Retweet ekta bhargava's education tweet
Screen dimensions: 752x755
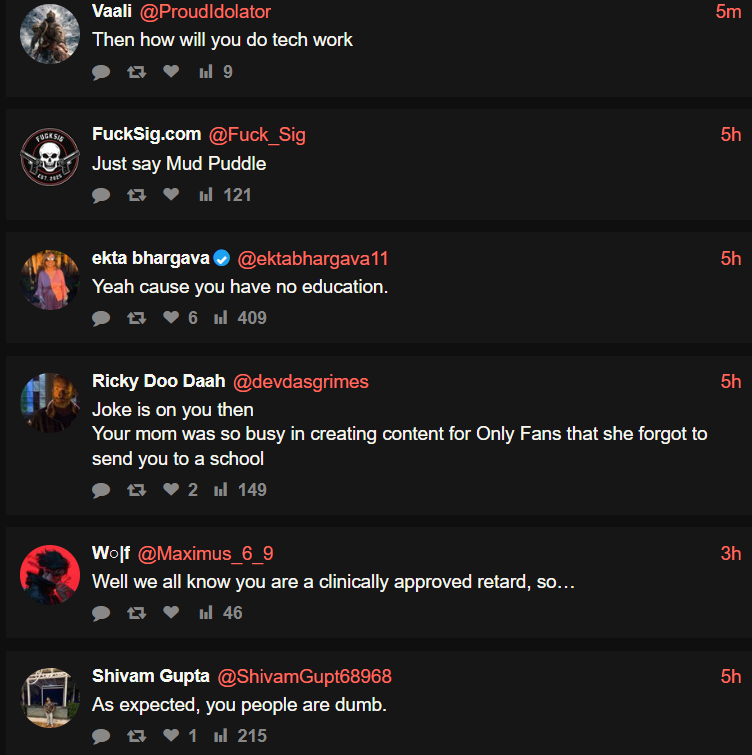[136, 318]
